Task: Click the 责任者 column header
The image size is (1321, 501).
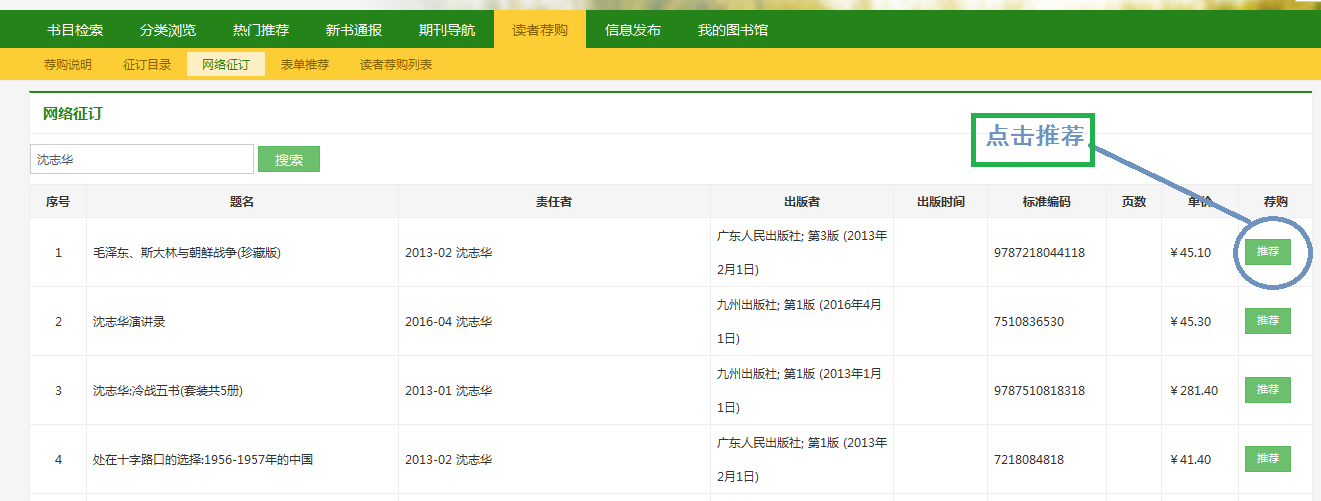Action: click(x=554, y=202)
